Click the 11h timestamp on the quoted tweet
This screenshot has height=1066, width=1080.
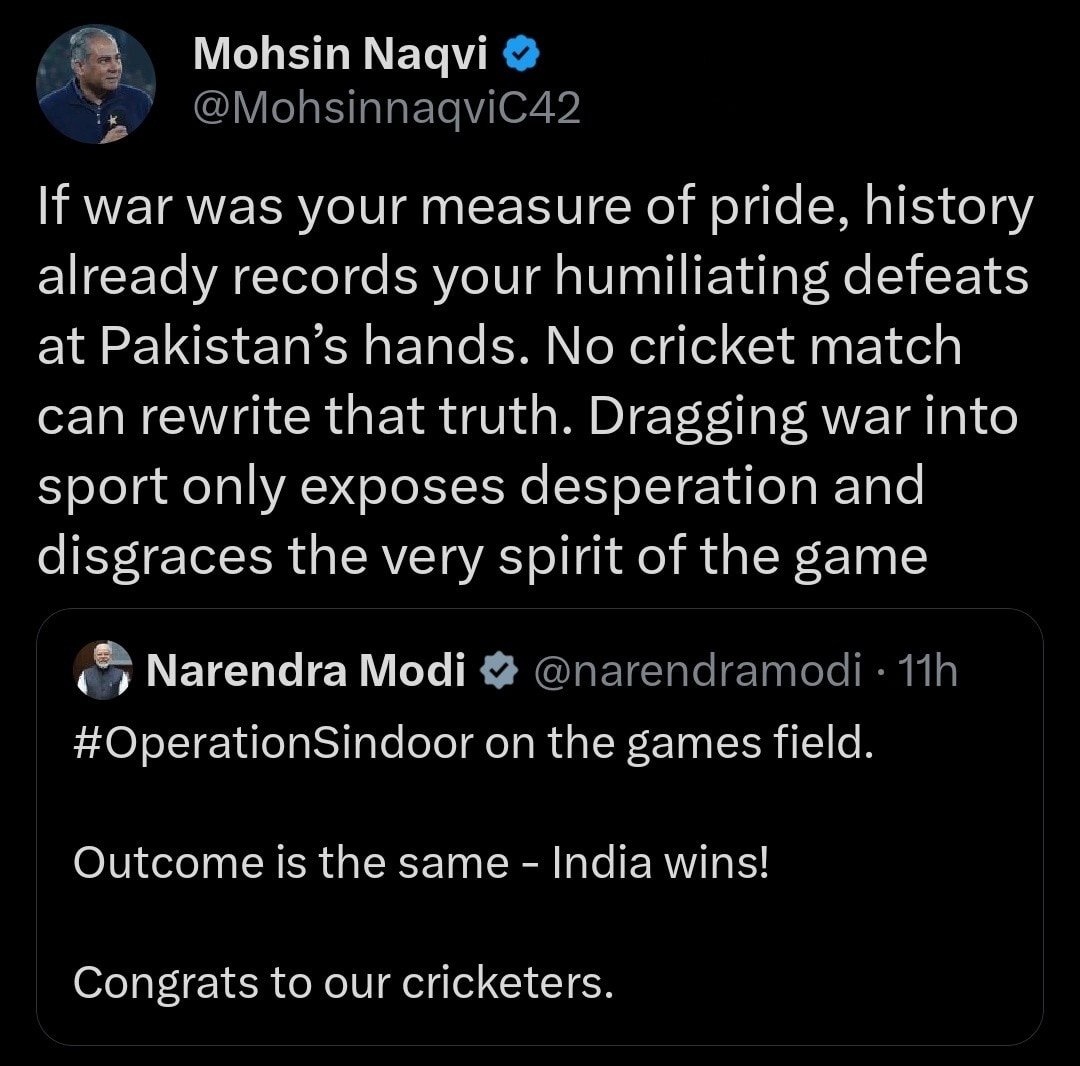[929, 672]
